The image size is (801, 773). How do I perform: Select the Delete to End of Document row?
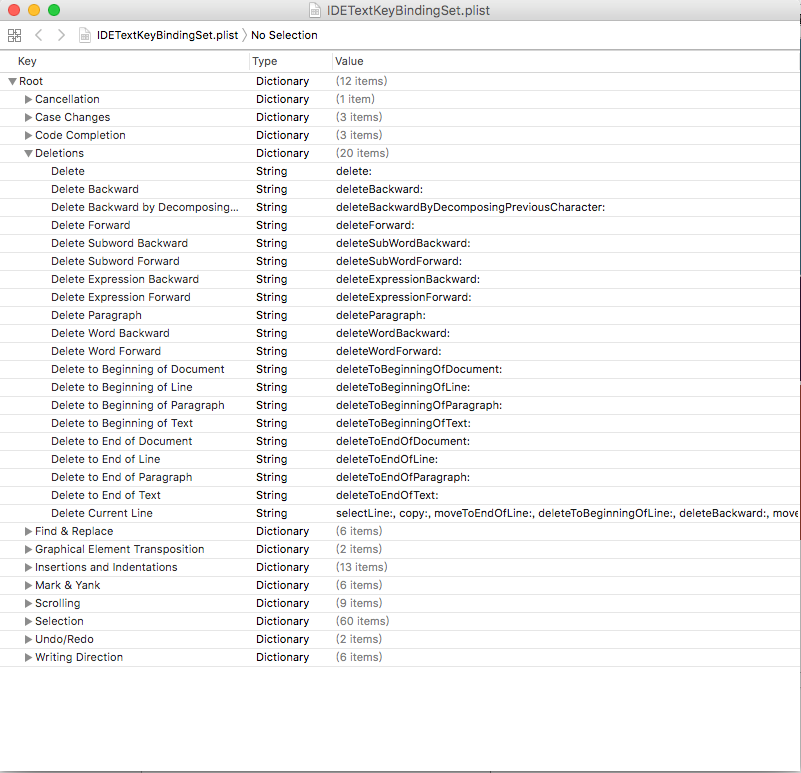pyautogui.click(x=121, y=441)
